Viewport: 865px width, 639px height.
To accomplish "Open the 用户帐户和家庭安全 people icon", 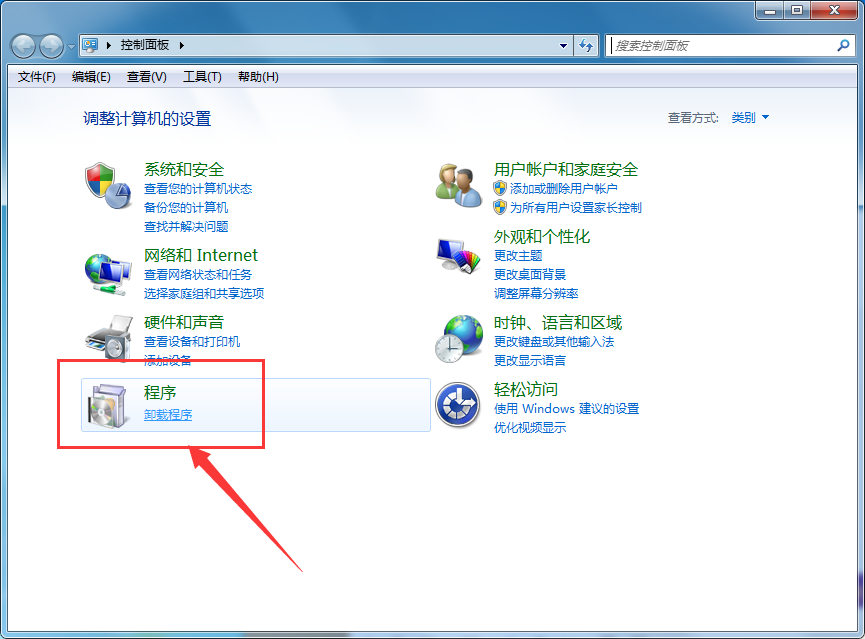I will coord(458,185).
